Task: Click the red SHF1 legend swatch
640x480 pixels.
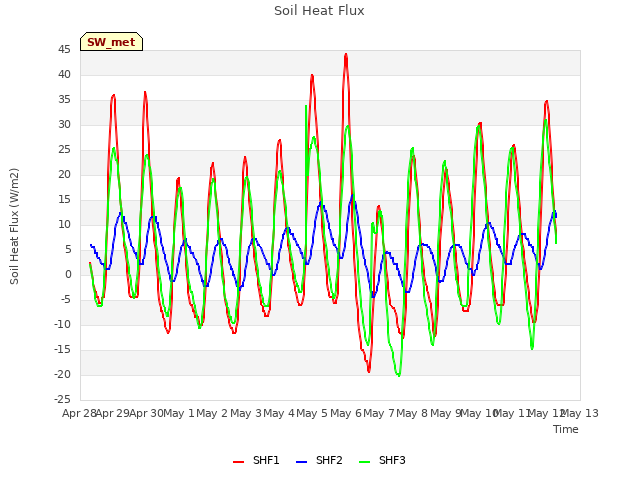Action: pos(238,462)
